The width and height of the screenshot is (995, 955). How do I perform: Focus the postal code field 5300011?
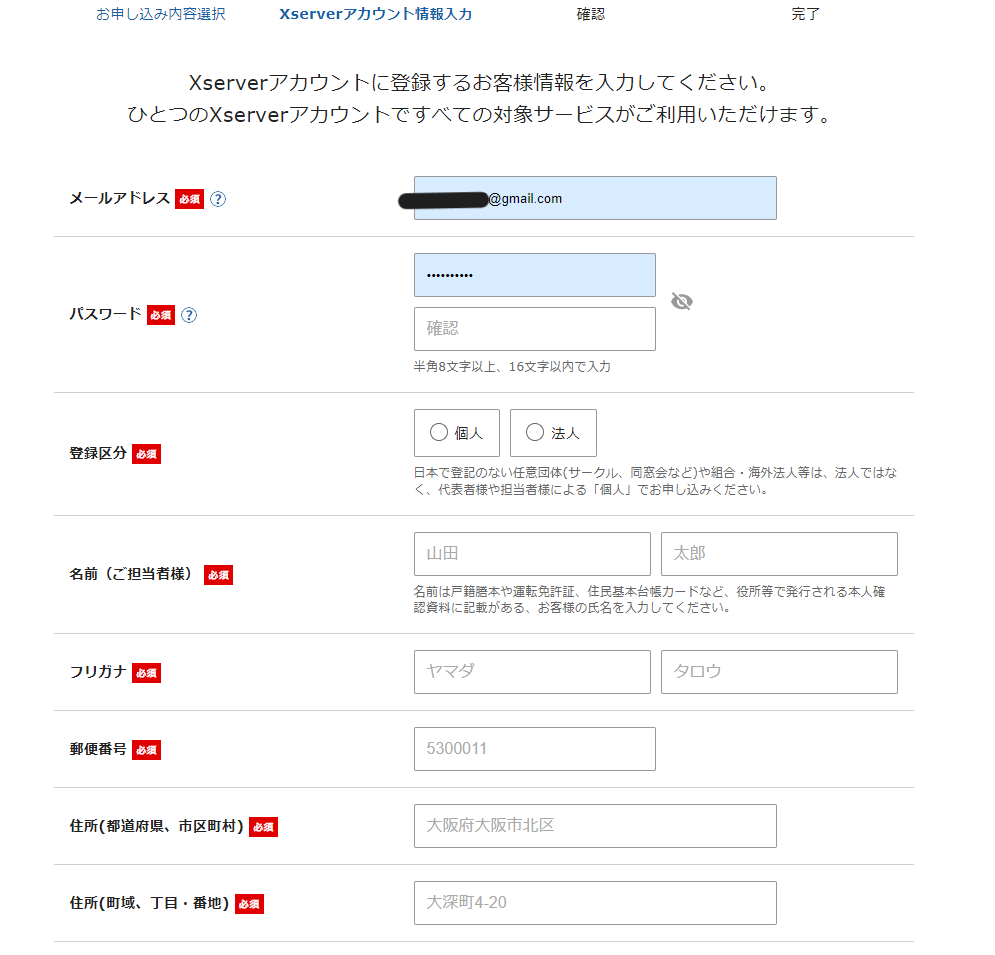click(x=535, y=749)
